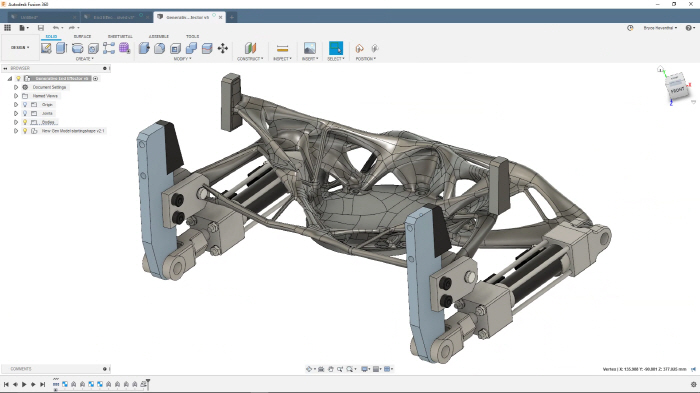Toggle visibility bulb of Joints folder
The image size is (700, 393).
coord(25,113)
